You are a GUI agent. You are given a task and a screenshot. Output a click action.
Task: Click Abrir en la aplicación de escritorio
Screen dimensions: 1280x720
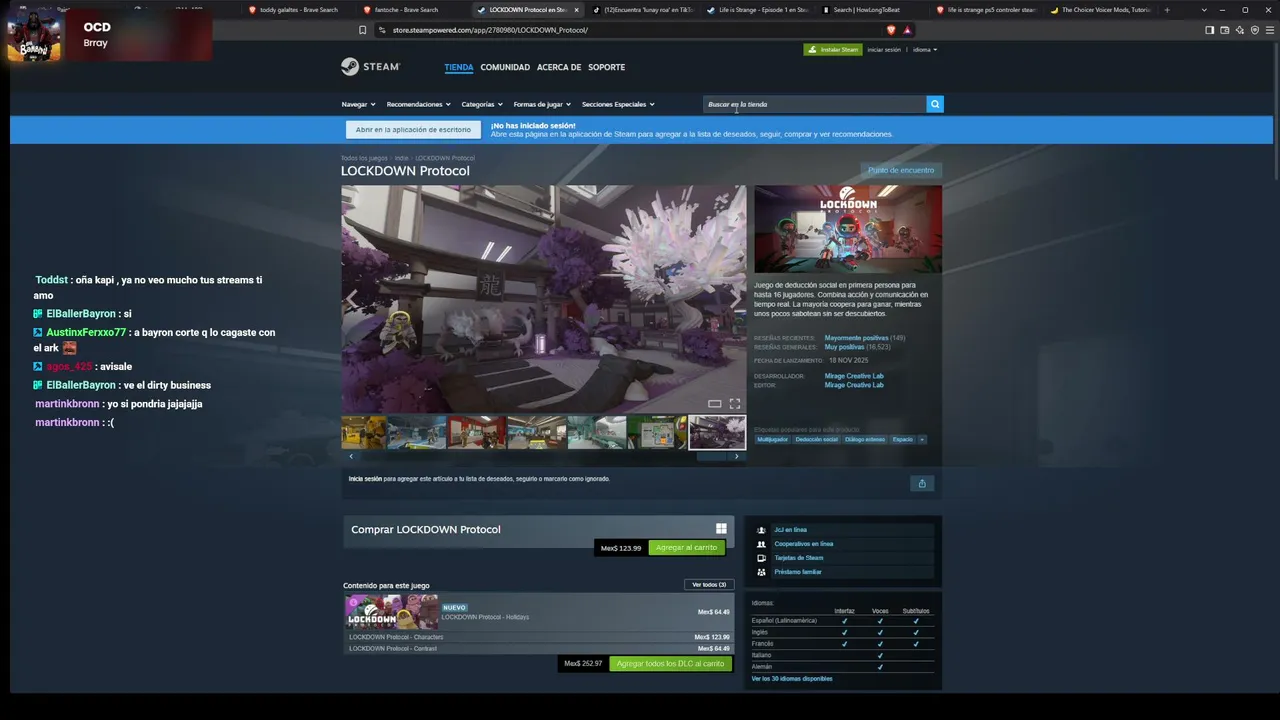(413, 130)
